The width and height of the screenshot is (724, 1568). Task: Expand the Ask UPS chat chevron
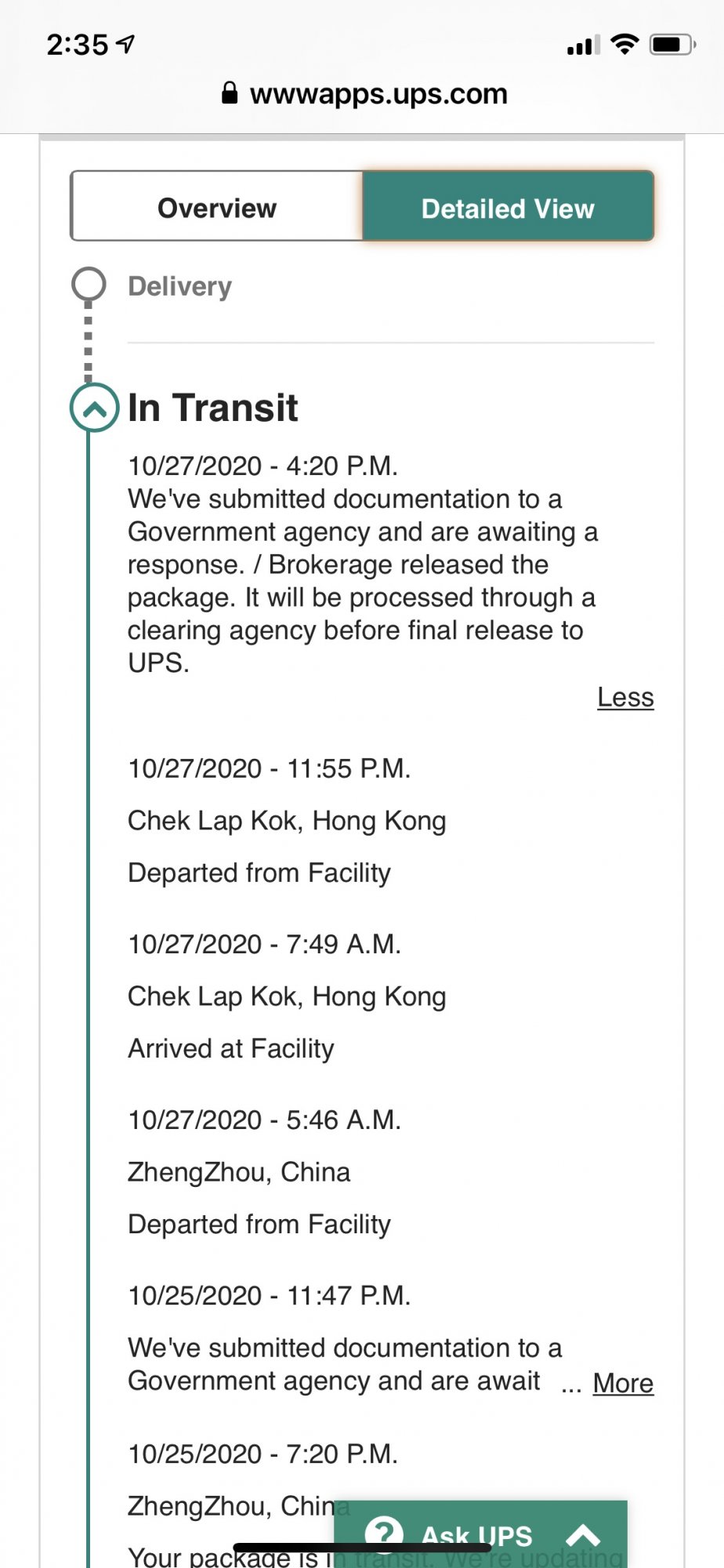pos(583,1534)
